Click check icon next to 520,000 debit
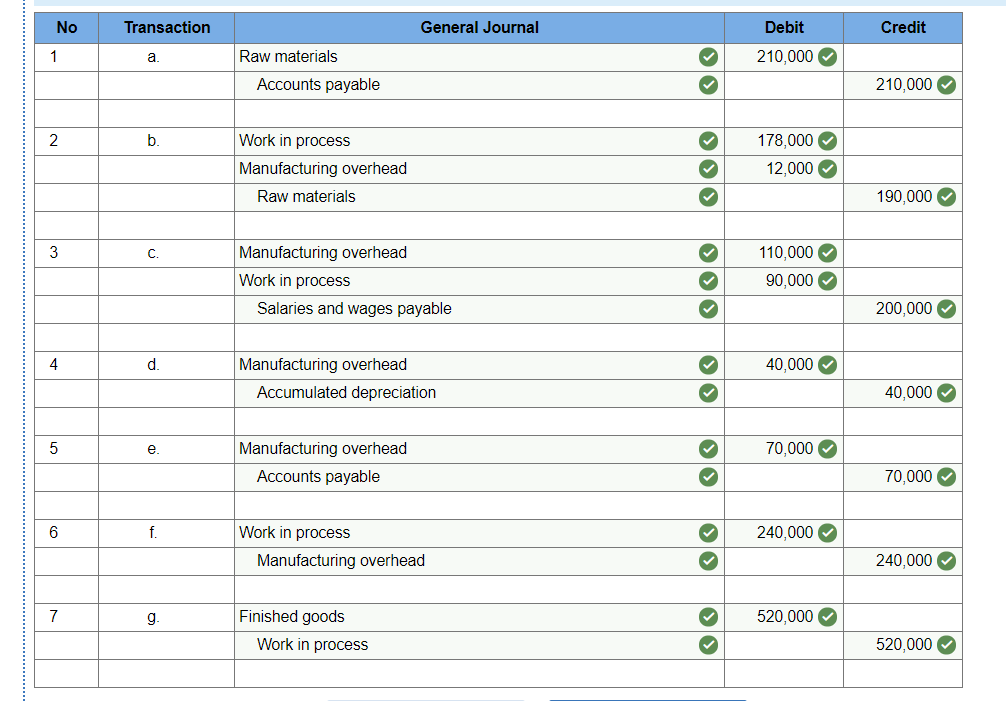This screenshot has height=701, width=1006. [x=828, y=617]
